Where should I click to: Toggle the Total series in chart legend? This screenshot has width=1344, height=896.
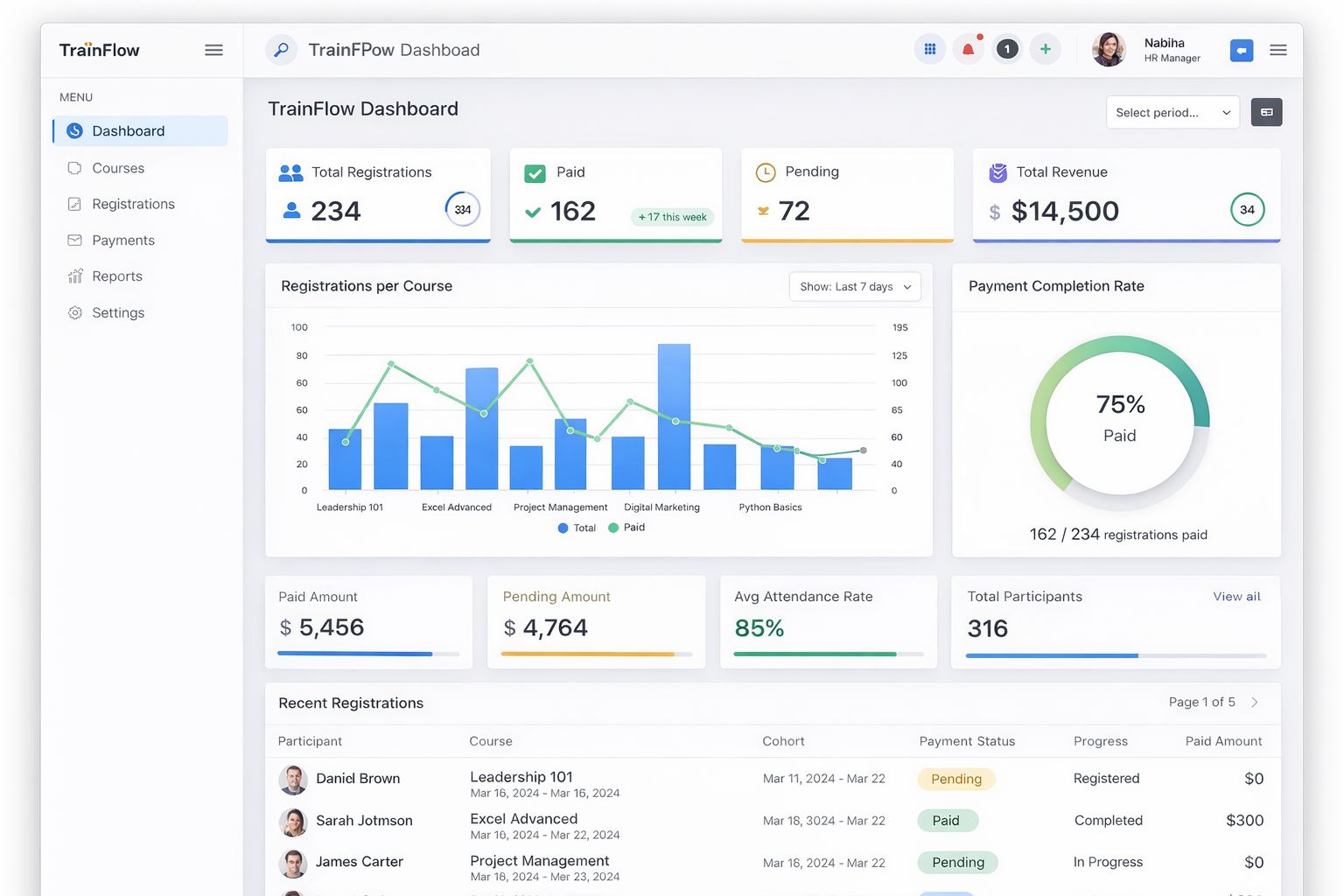click(x=577, y=528)
